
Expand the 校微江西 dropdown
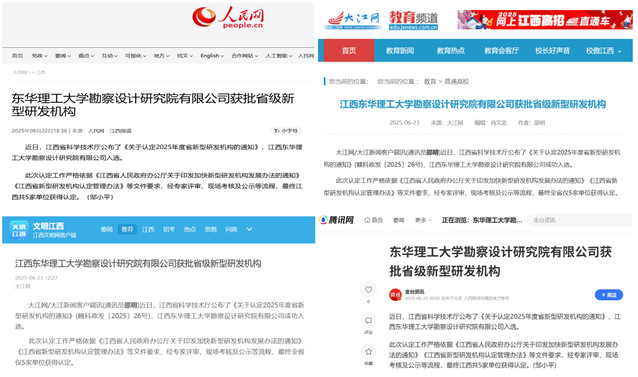pos(603,51)
